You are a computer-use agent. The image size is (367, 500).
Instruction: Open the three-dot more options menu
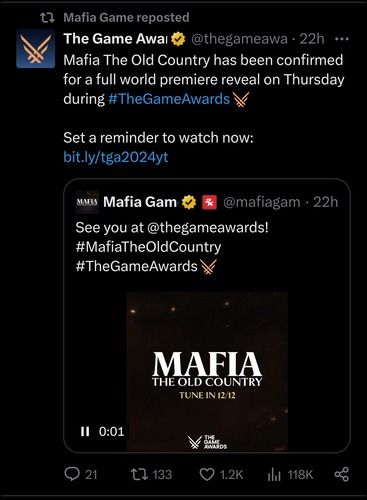point(342,39)
